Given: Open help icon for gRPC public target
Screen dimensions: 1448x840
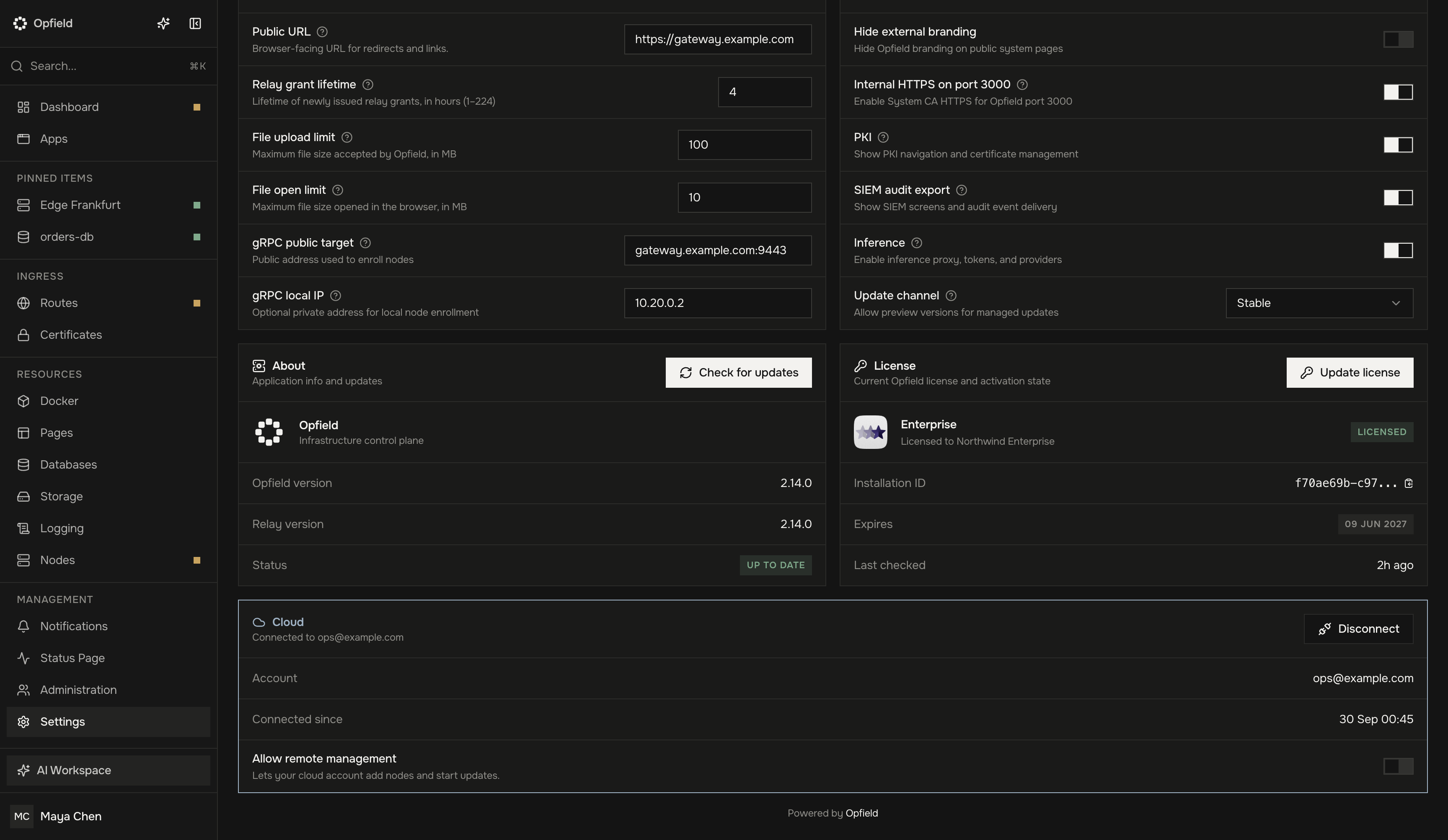Looking at the screenshot, I should pyautogui.click(x=365, y=243).
